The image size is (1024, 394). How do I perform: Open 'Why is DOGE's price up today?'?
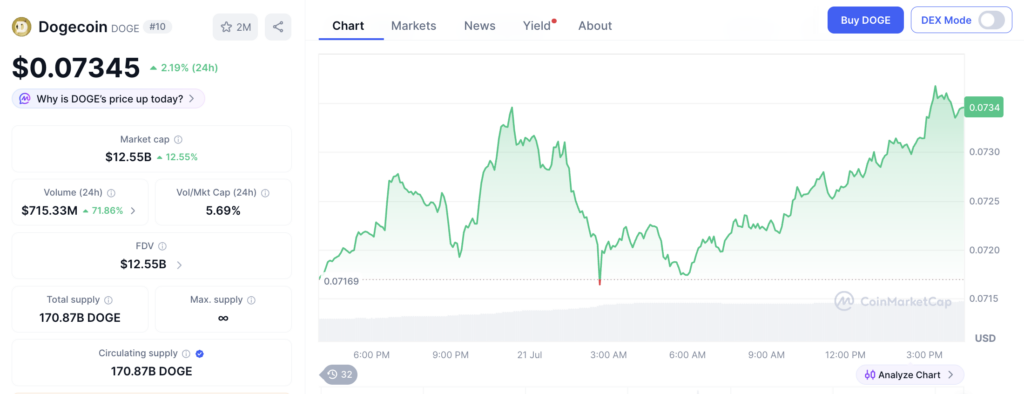point(108,99)
